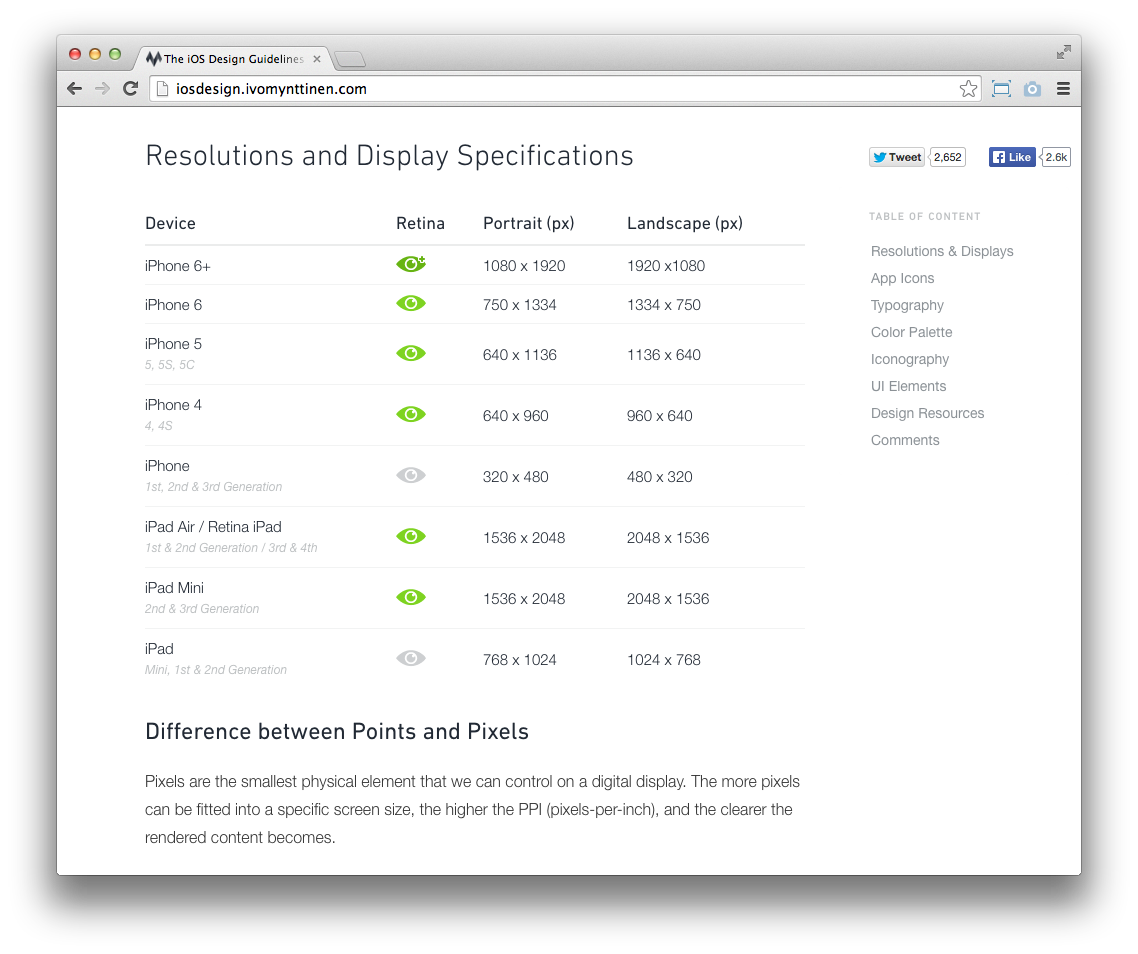Viewport: 1138px width, 954px height.
Task: Focus the address bar URL field
Action: click(x=565, y=89)
